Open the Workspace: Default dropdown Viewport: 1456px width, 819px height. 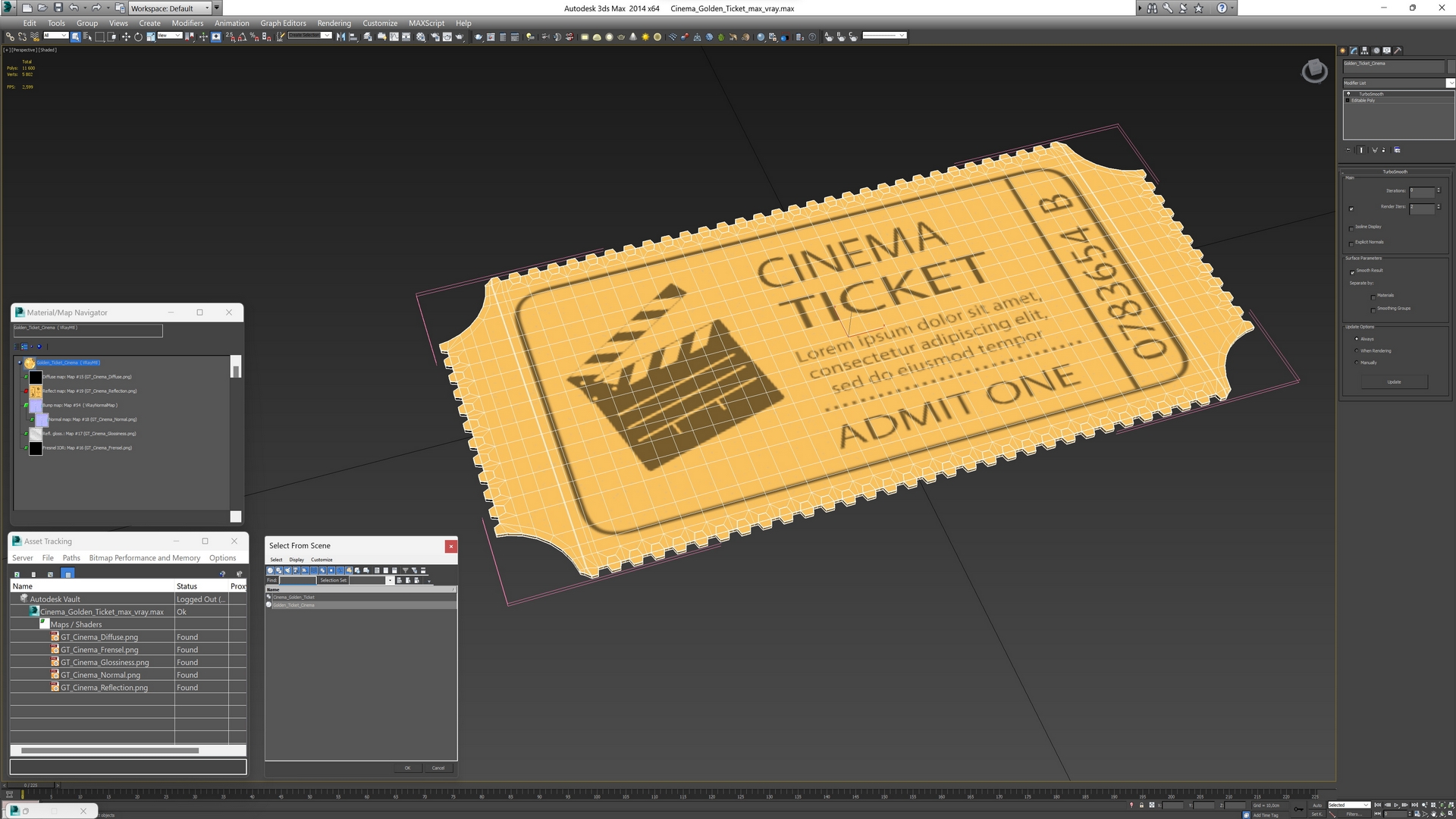pos(170,8)
